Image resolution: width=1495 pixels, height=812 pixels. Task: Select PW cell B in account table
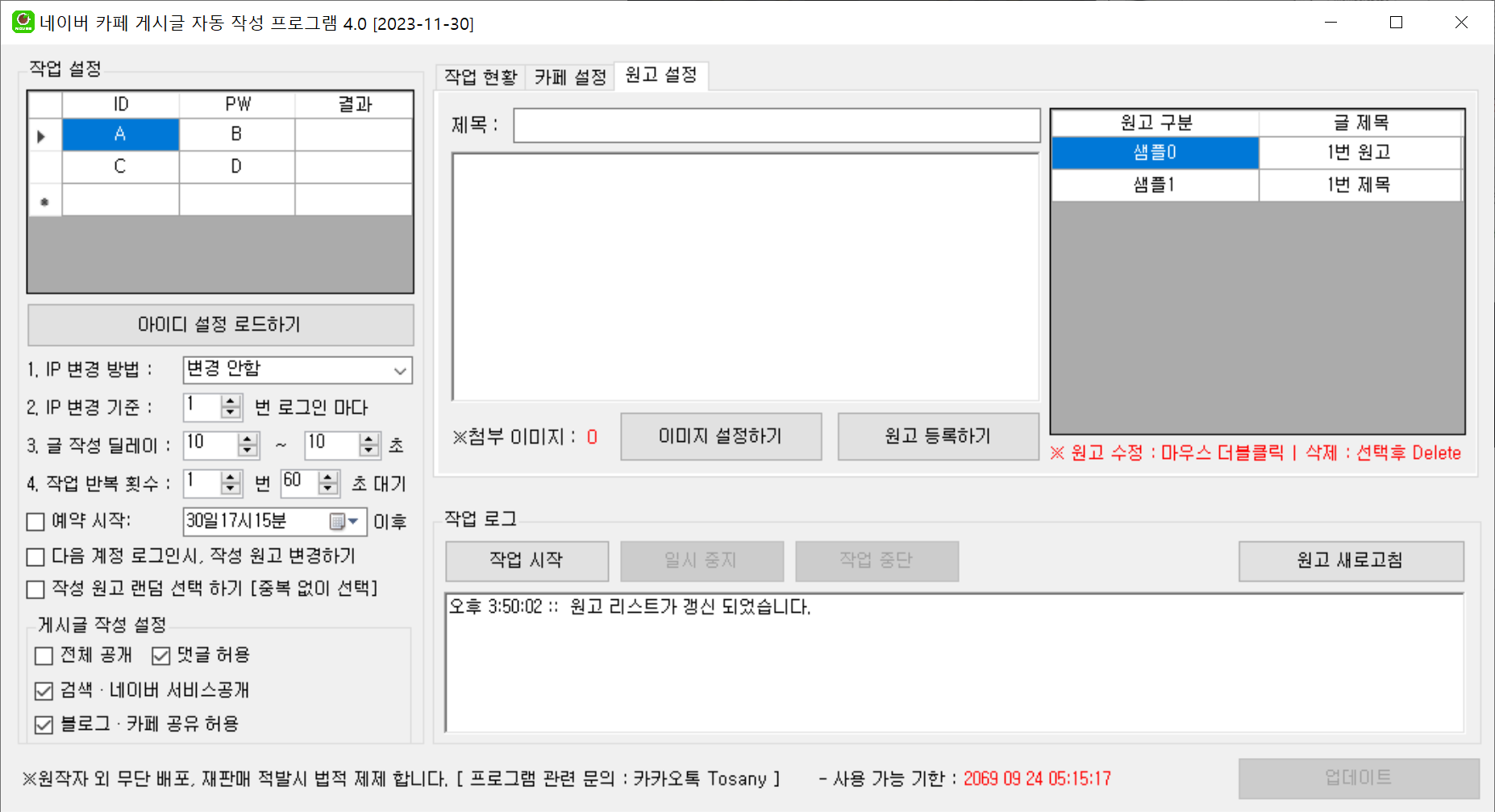(236, 135)
